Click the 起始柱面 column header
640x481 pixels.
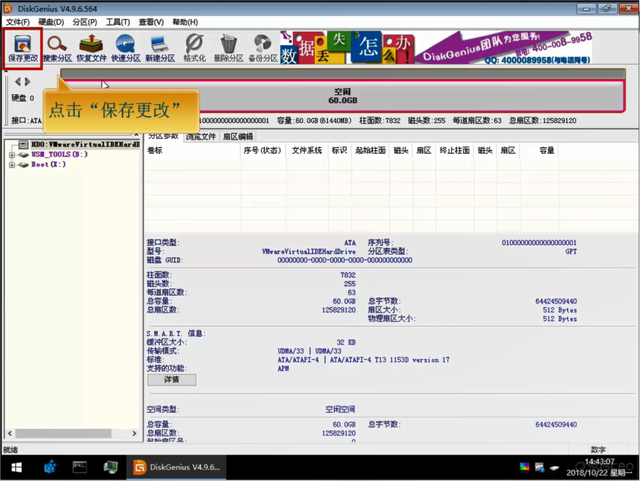[370, 151]
